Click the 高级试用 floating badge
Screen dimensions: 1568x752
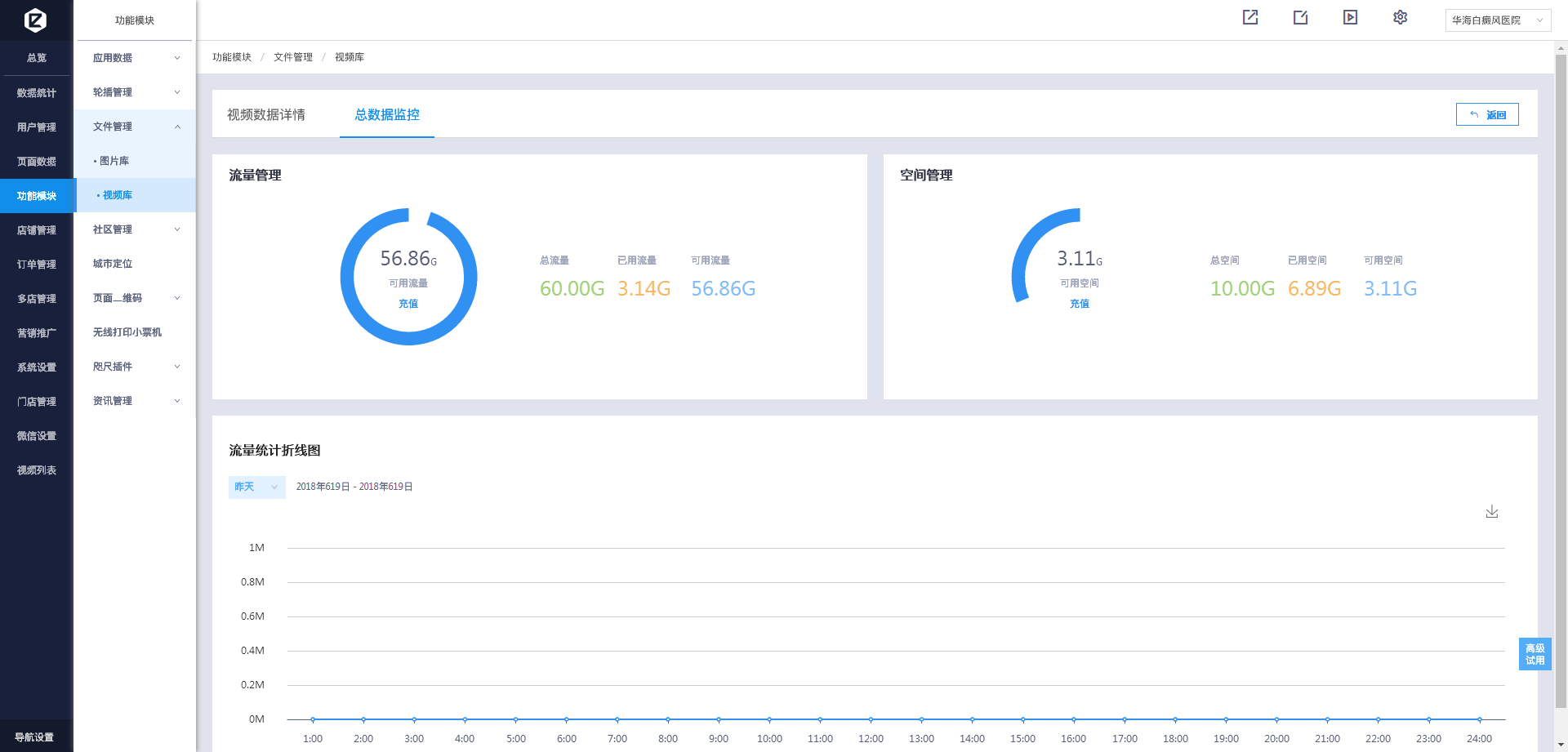1535,654
